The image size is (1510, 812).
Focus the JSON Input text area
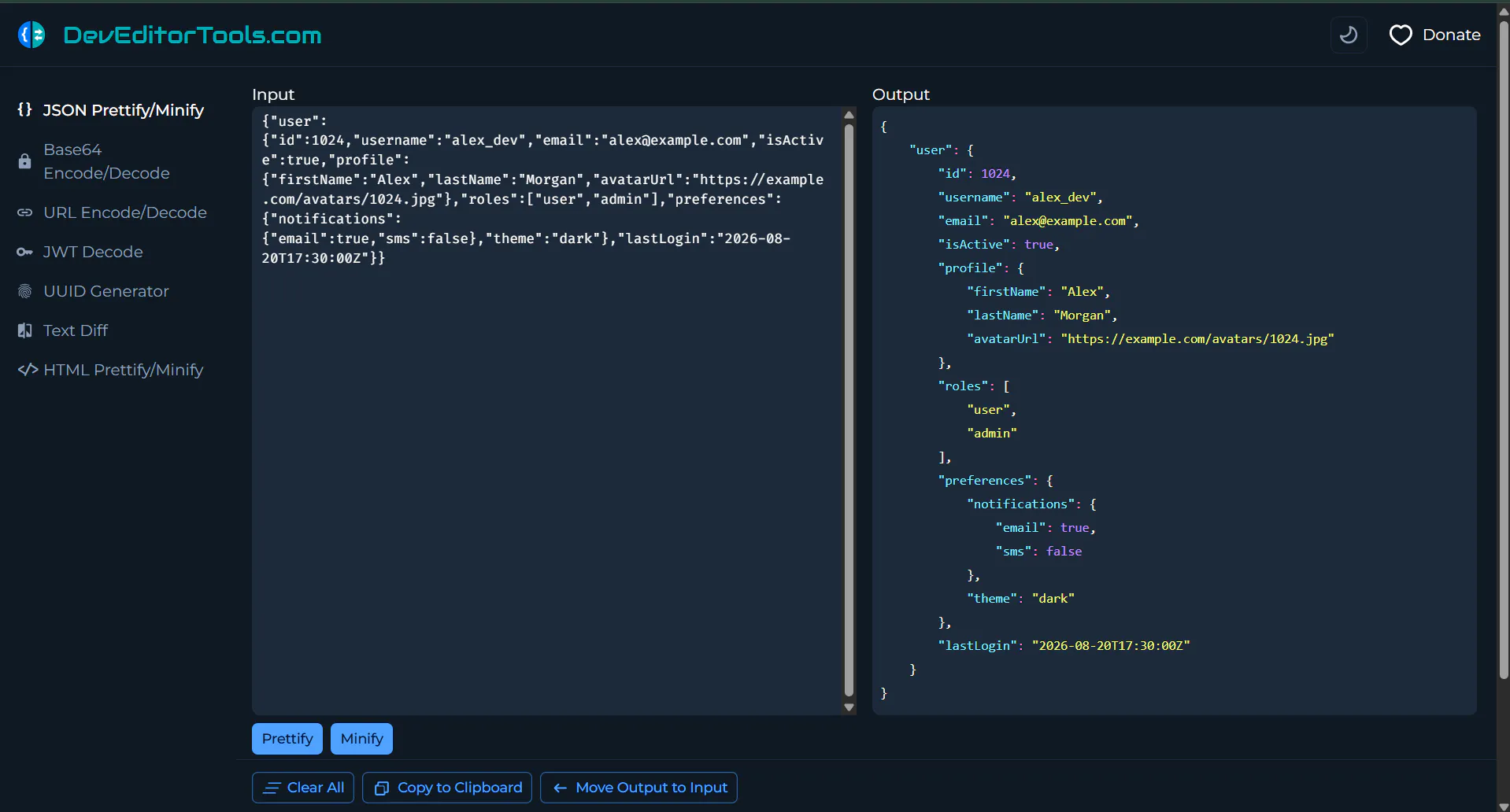(547, 411)
